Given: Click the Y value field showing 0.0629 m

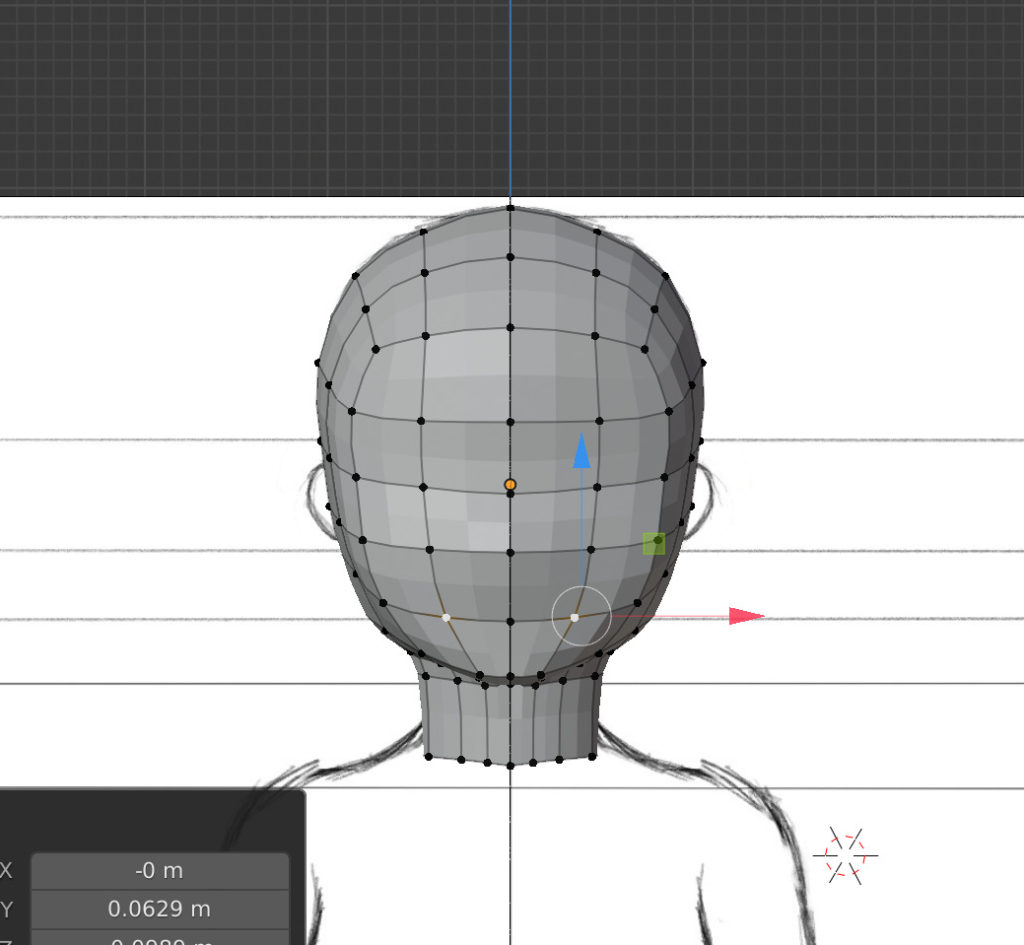Looking at the screenshot, I should 160,909.
